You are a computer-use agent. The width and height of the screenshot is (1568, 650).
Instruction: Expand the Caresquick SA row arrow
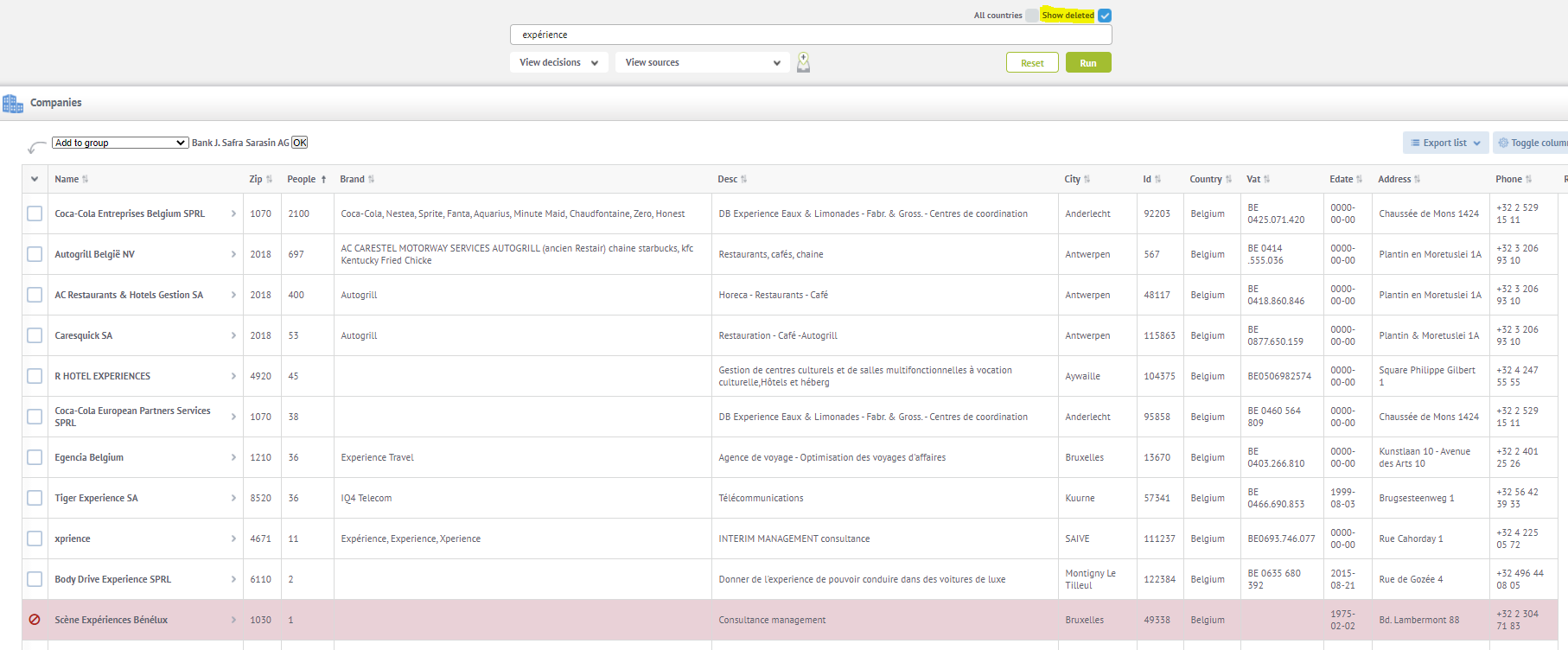(233, 335)
